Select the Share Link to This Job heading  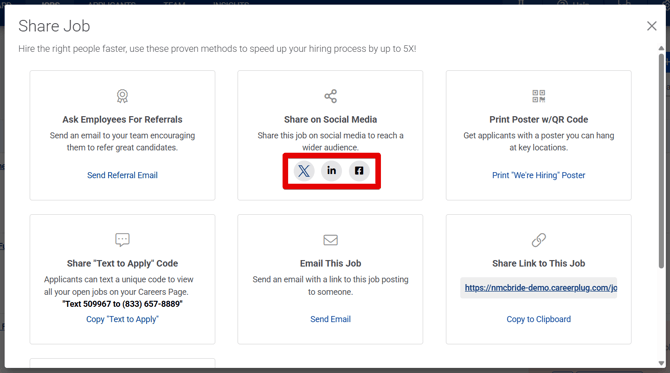tap(538, 264)
